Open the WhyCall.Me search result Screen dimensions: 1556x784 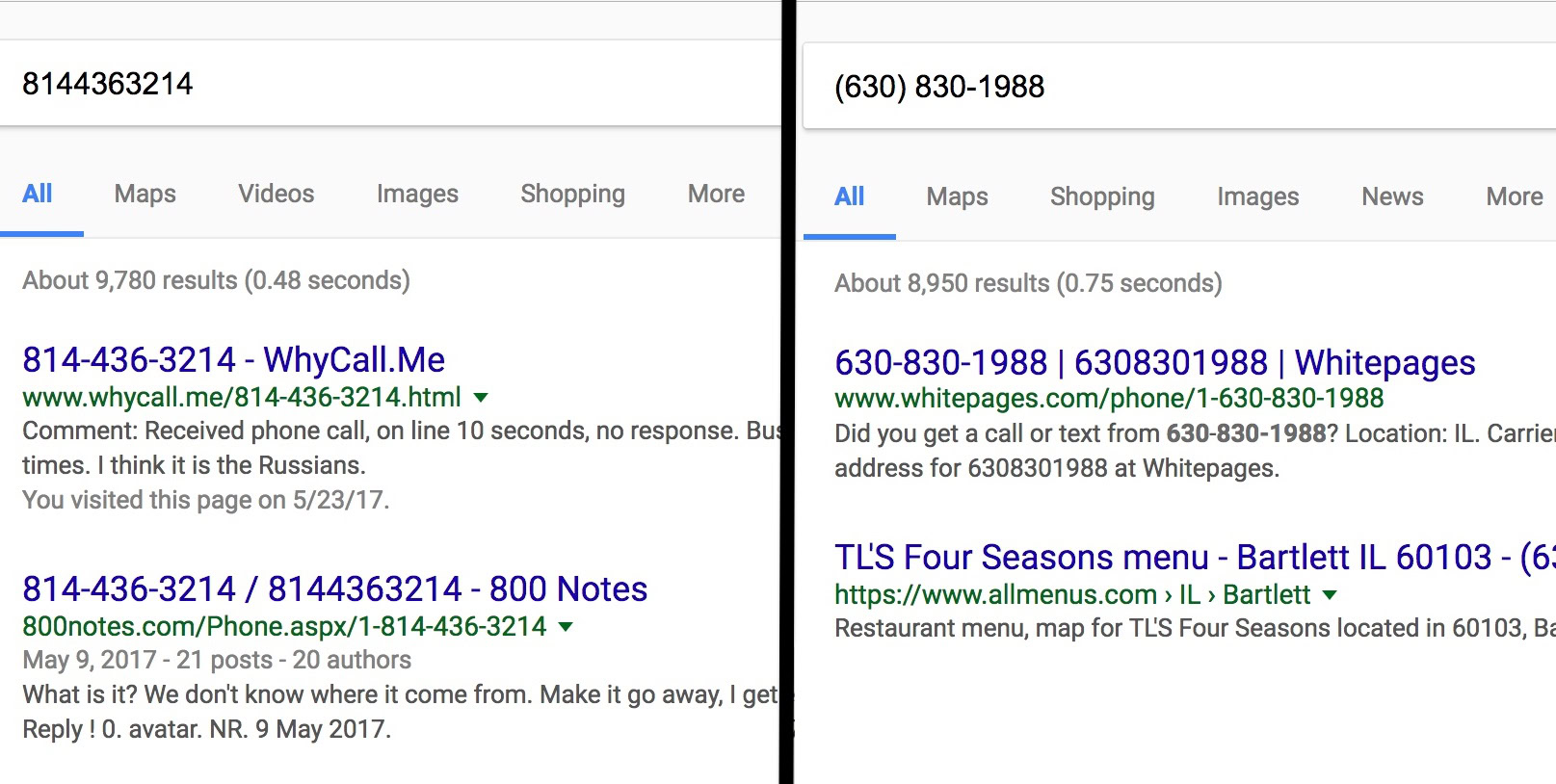(233, 359)
